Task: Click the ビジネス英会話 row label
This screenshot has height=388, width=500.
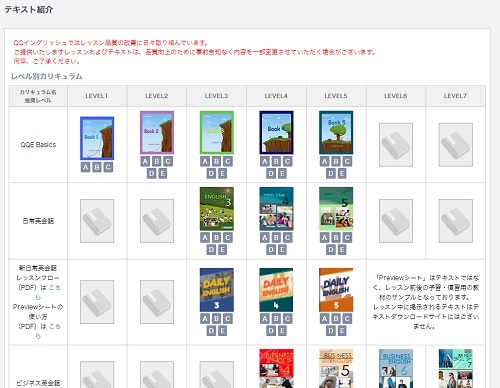Action: coord(38,383)
